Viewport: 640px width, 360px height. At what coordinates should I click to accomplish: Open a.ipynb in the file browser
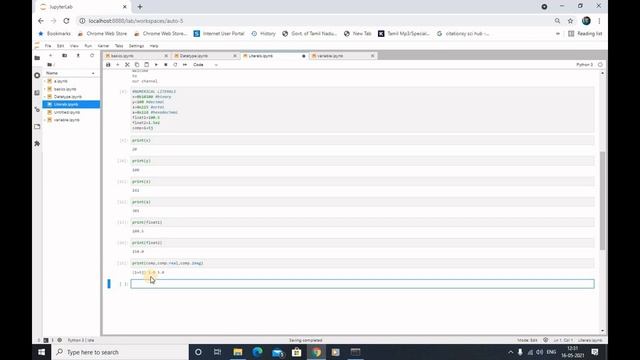click(71, 81)
